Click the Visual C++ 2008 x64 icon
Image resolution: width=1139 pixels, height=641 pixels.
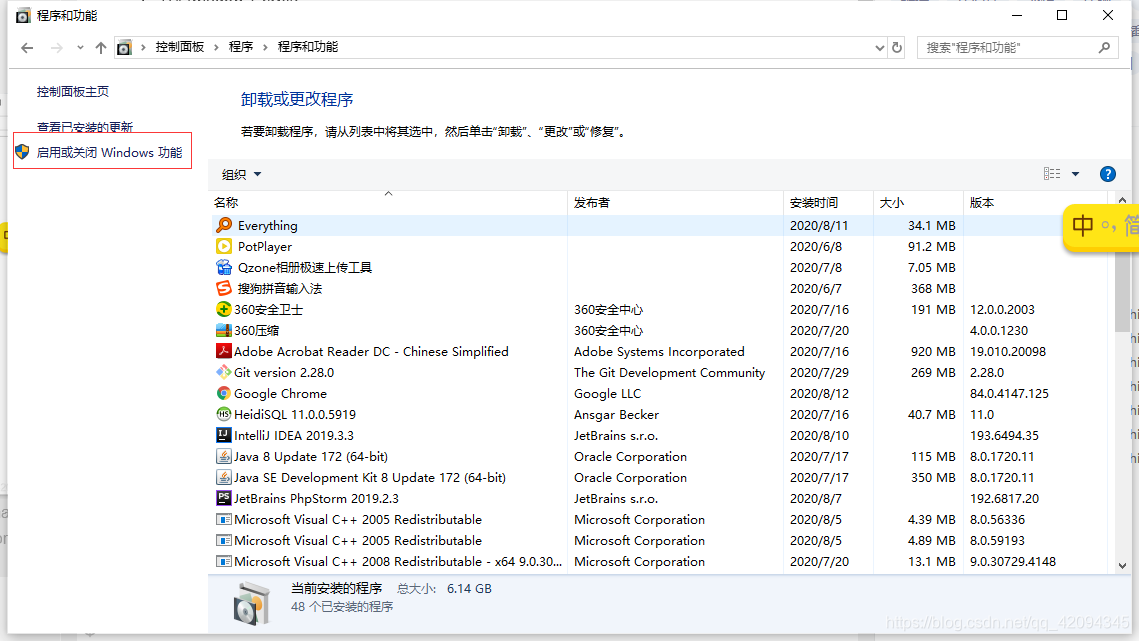pos(224,563)
